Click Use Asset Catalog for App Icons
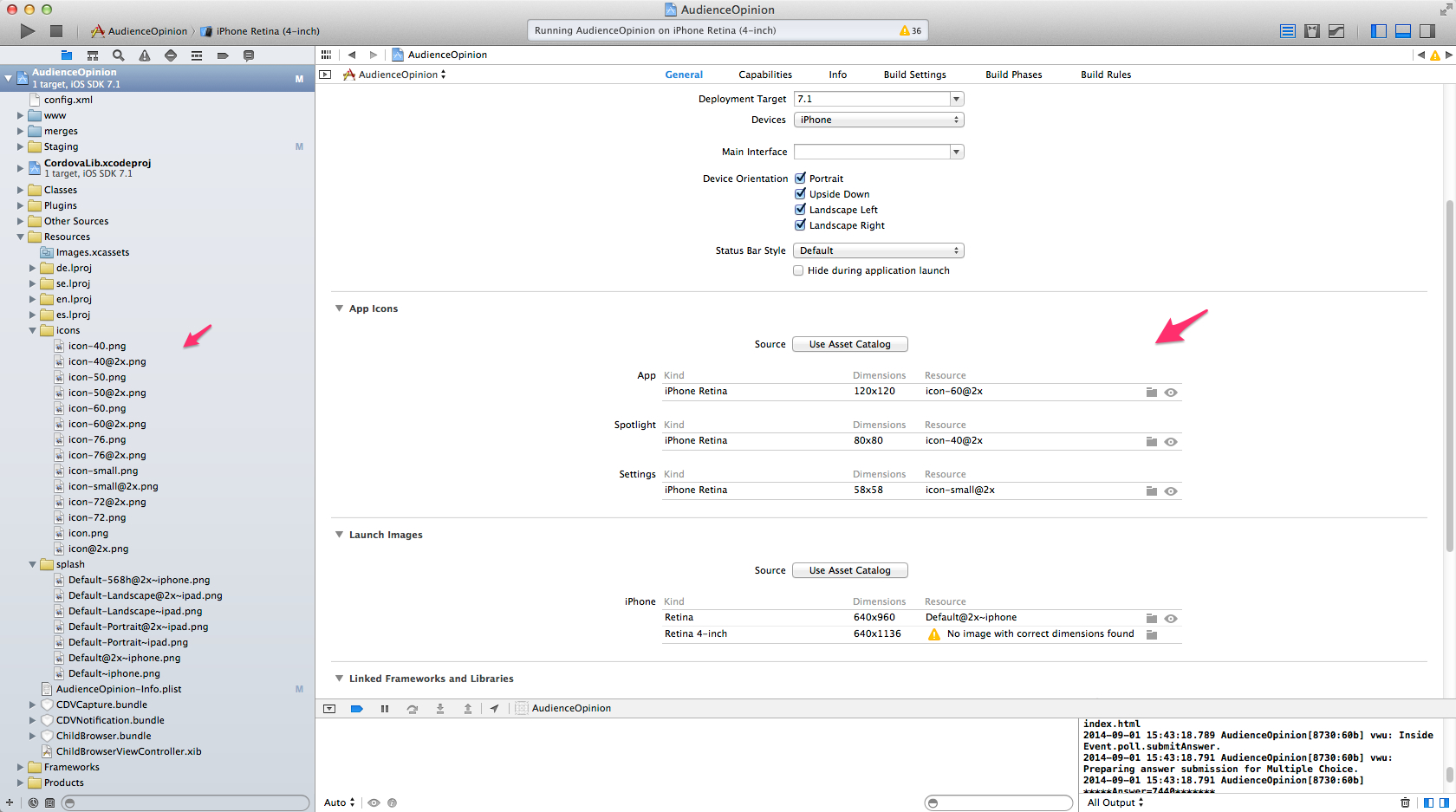 pyautogui.click(x=850, y=344)
